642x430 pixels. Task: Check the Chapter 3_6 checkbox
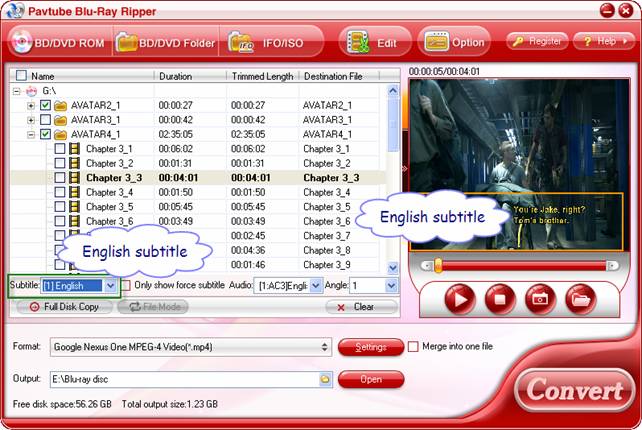click(x=60, y=221)
